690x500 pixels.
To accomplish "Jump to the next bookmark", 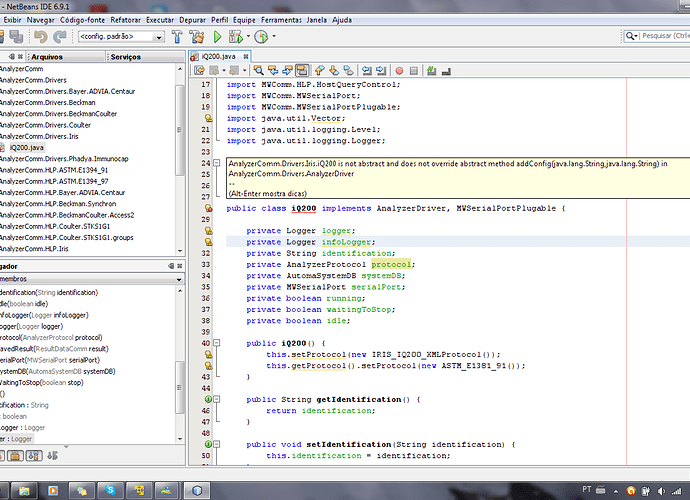I will tap(334, 70).
